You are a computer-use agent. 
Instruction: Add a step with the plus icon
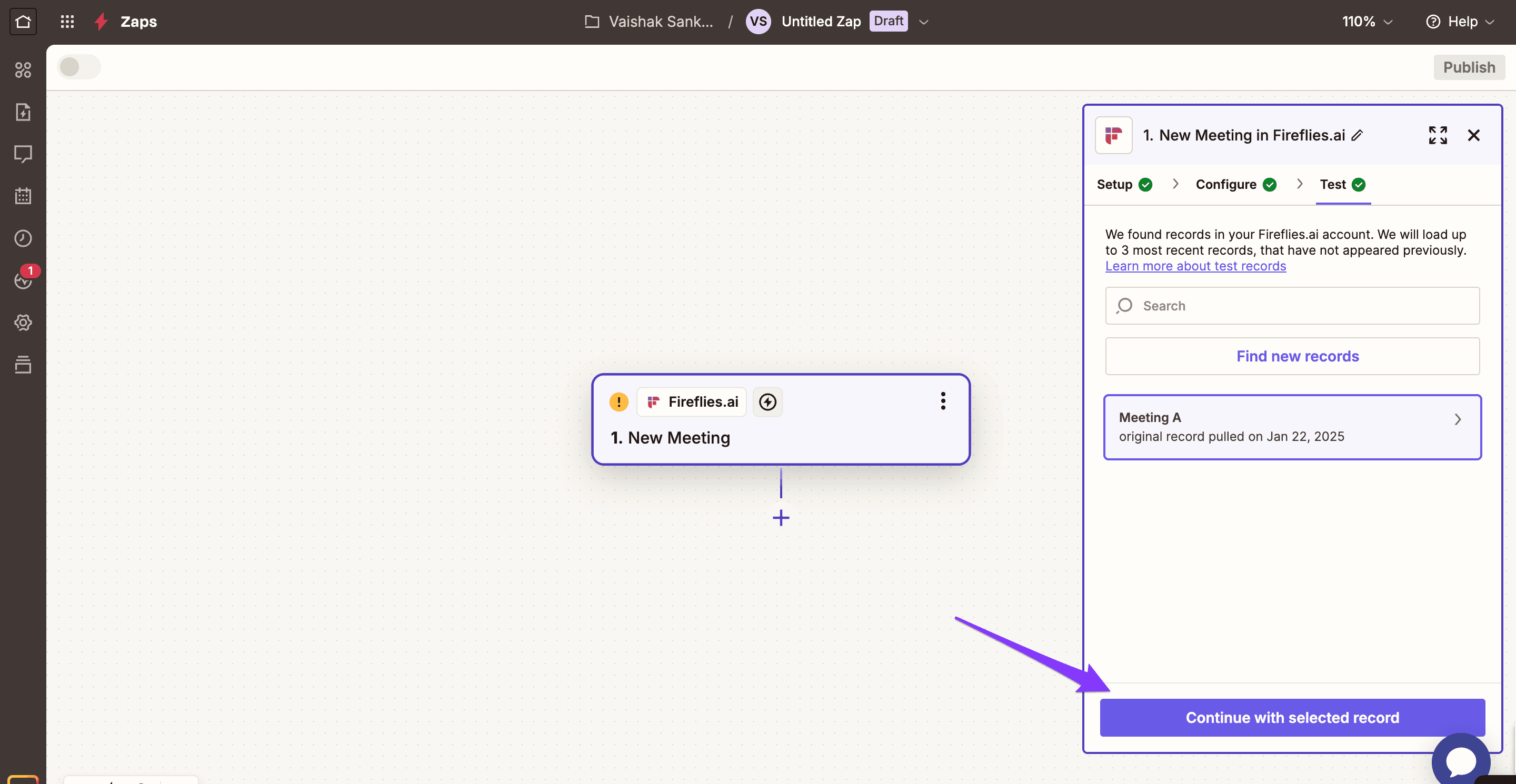point(781,518)
